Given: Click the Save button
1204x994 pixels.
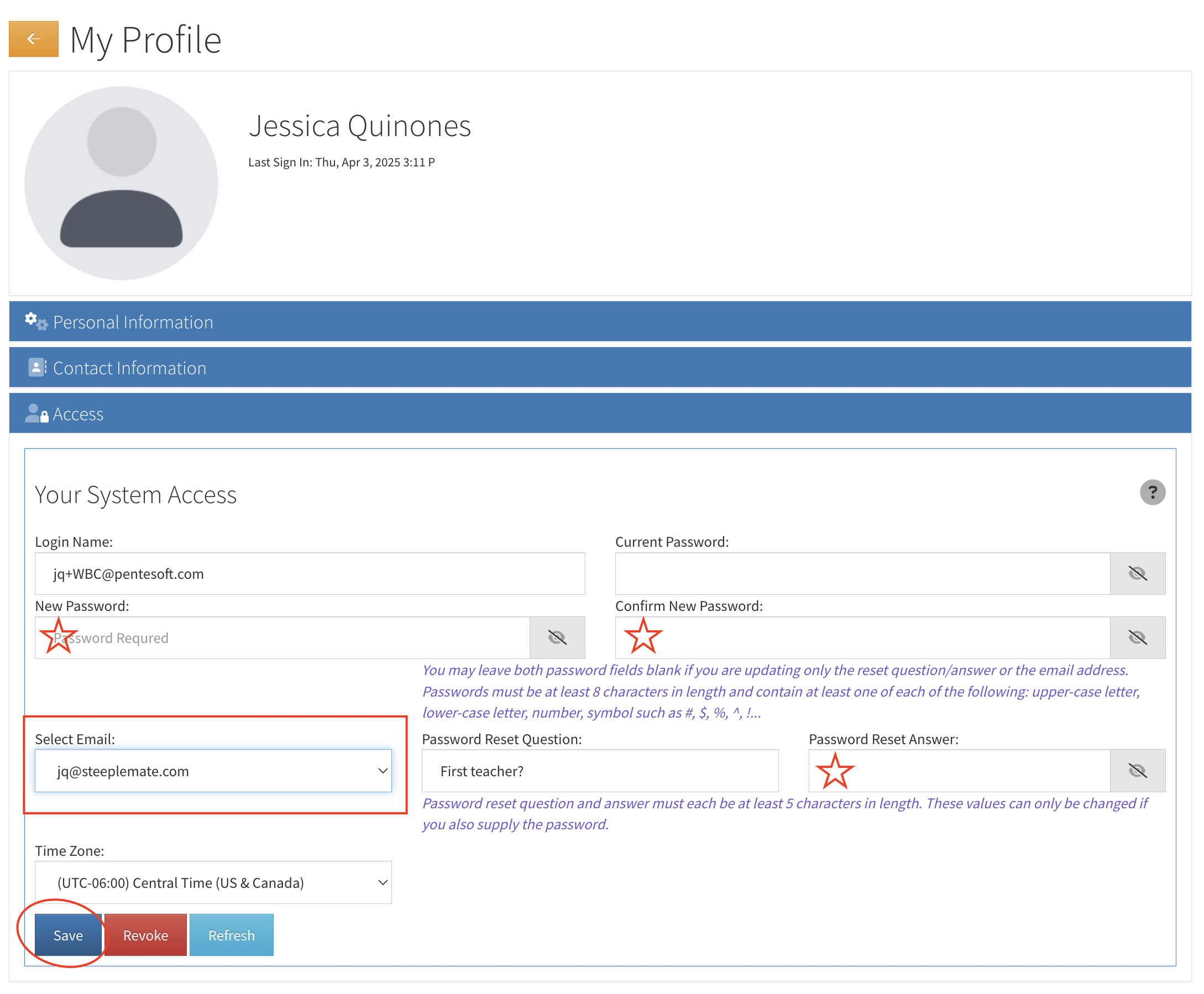Looking at the screenshot, I should click(68, 935).
